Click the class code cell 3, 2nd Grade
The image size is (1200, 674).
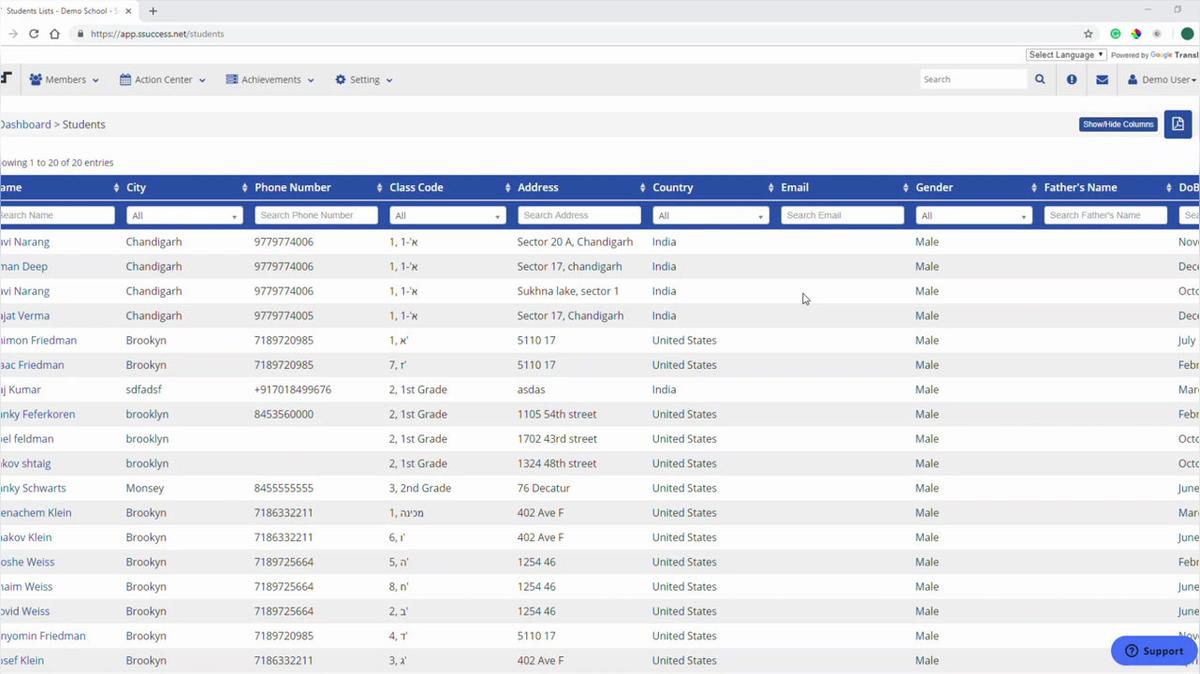click(x=420, y=488)
